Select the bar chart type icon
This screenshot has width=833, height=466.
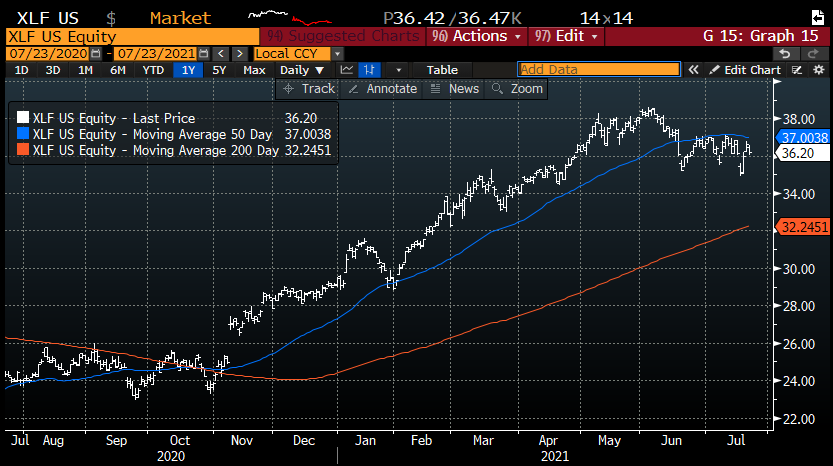coord(369,70)
